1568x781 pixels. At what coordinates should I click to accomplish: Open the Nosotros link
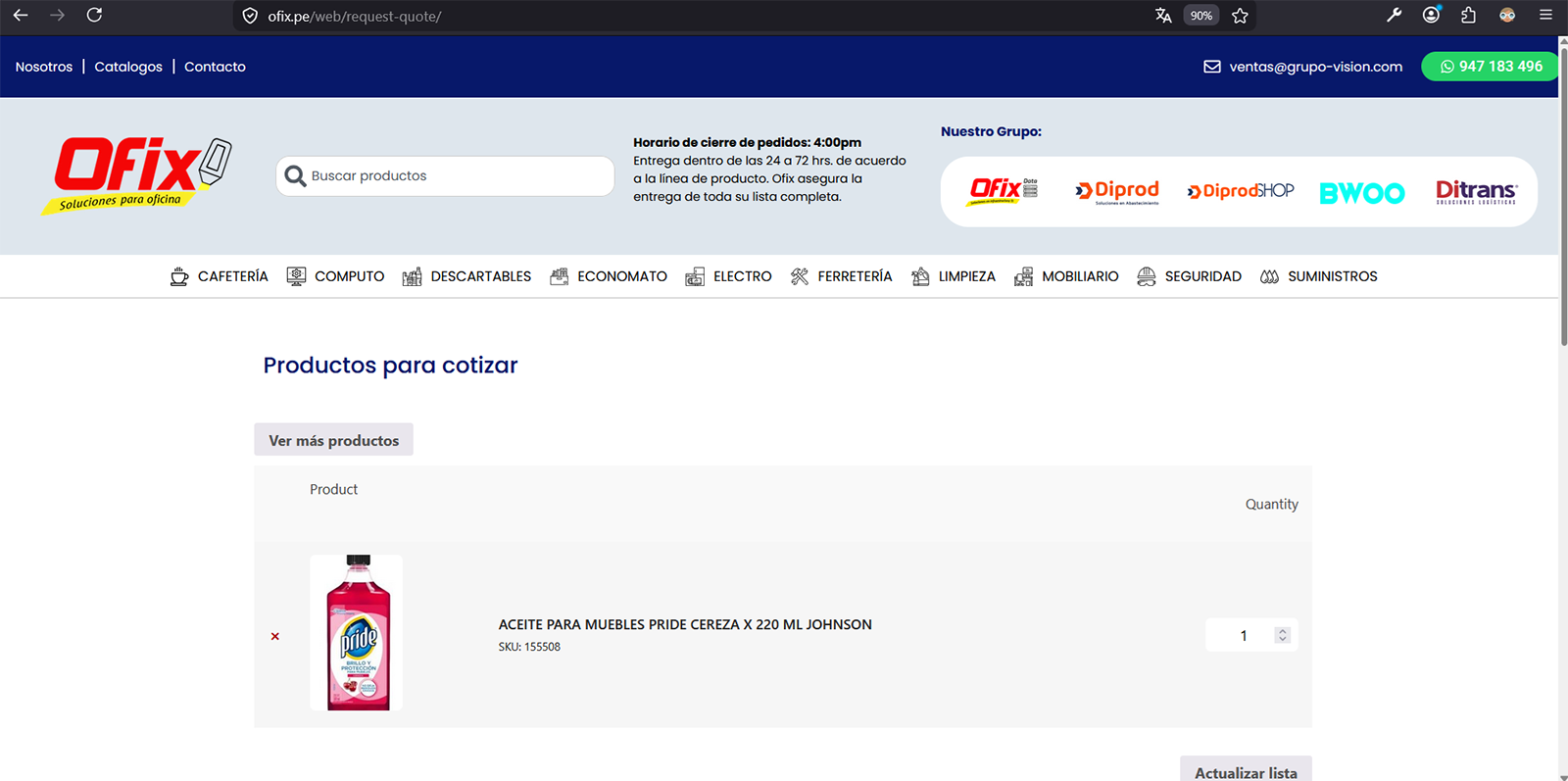point(44,67)
